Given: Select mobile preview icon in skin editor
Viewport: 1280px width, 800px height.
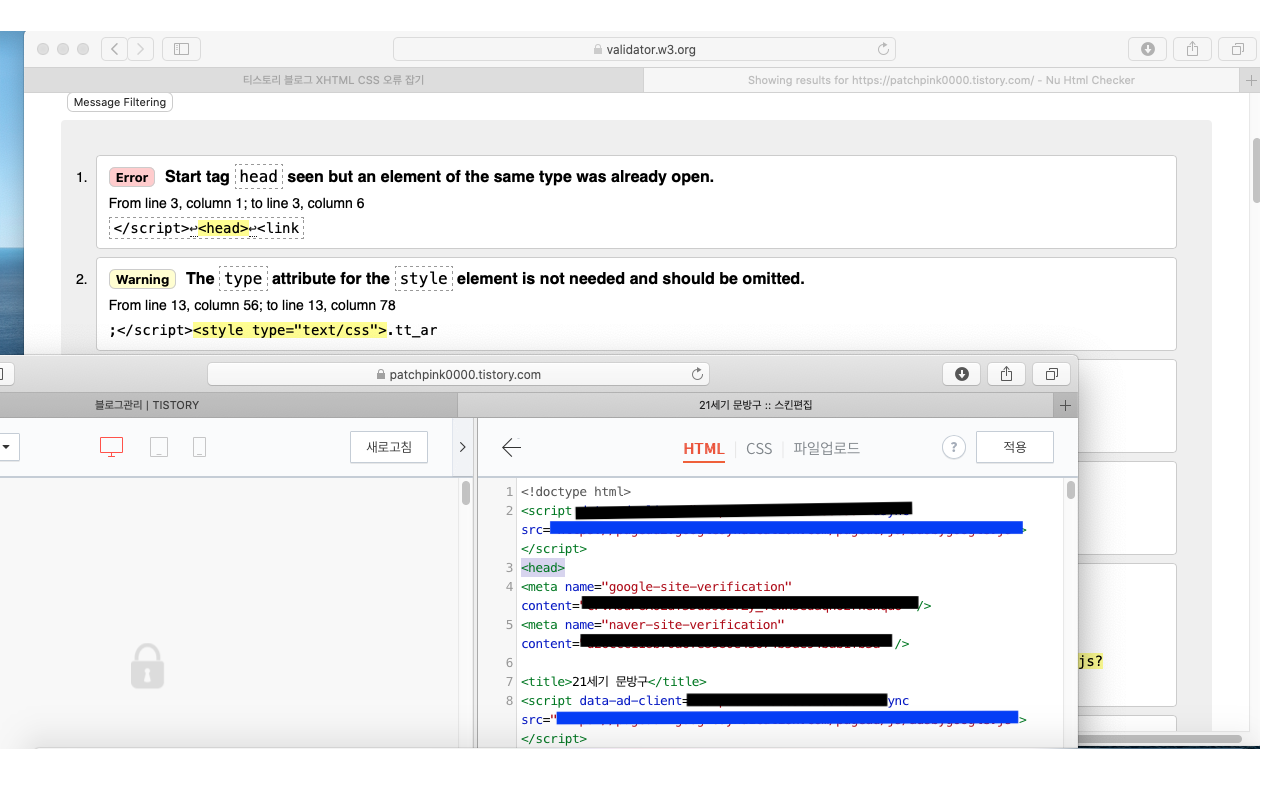Looking at the screenshot, I should tap(199, 447).
